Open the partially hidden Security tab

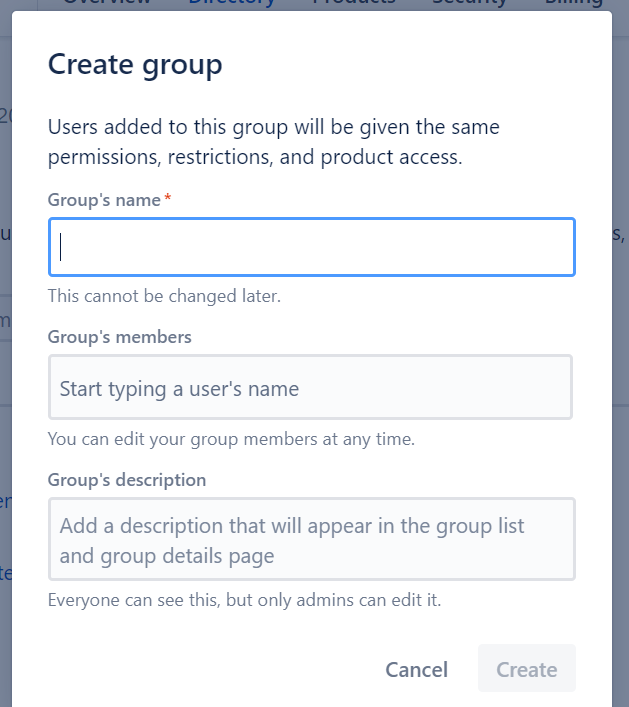tap(469, 4)
